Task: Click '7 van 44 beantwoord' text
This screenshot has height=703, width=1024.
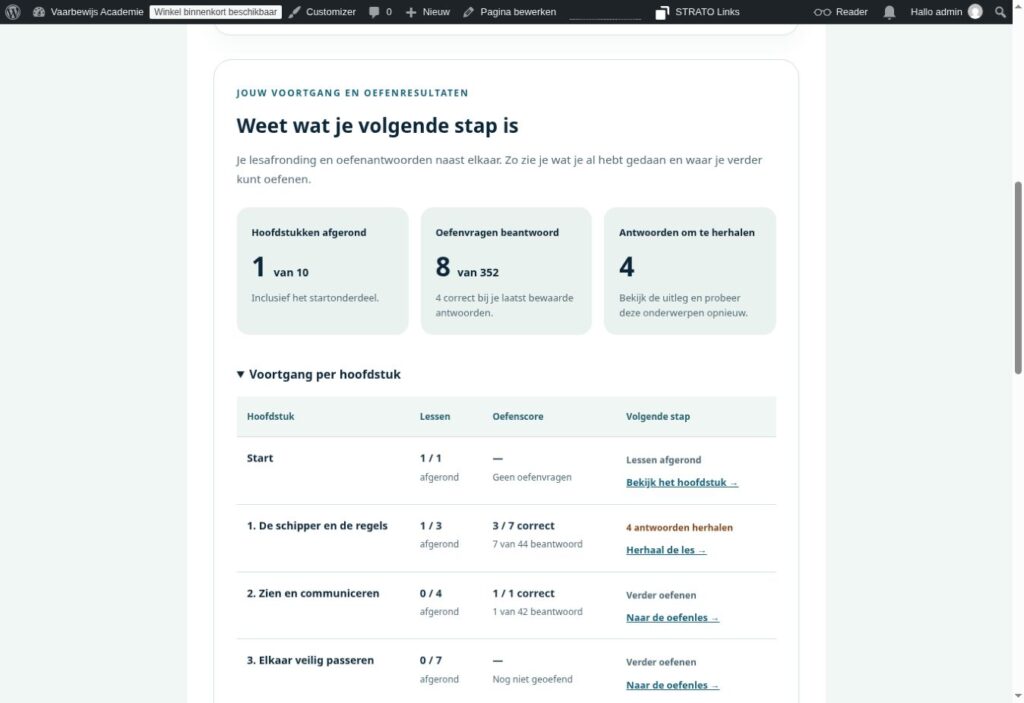Action: point(537,544)
